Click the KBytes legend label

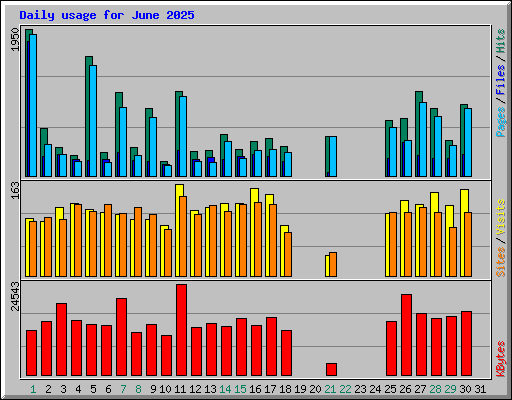(501, 359)
